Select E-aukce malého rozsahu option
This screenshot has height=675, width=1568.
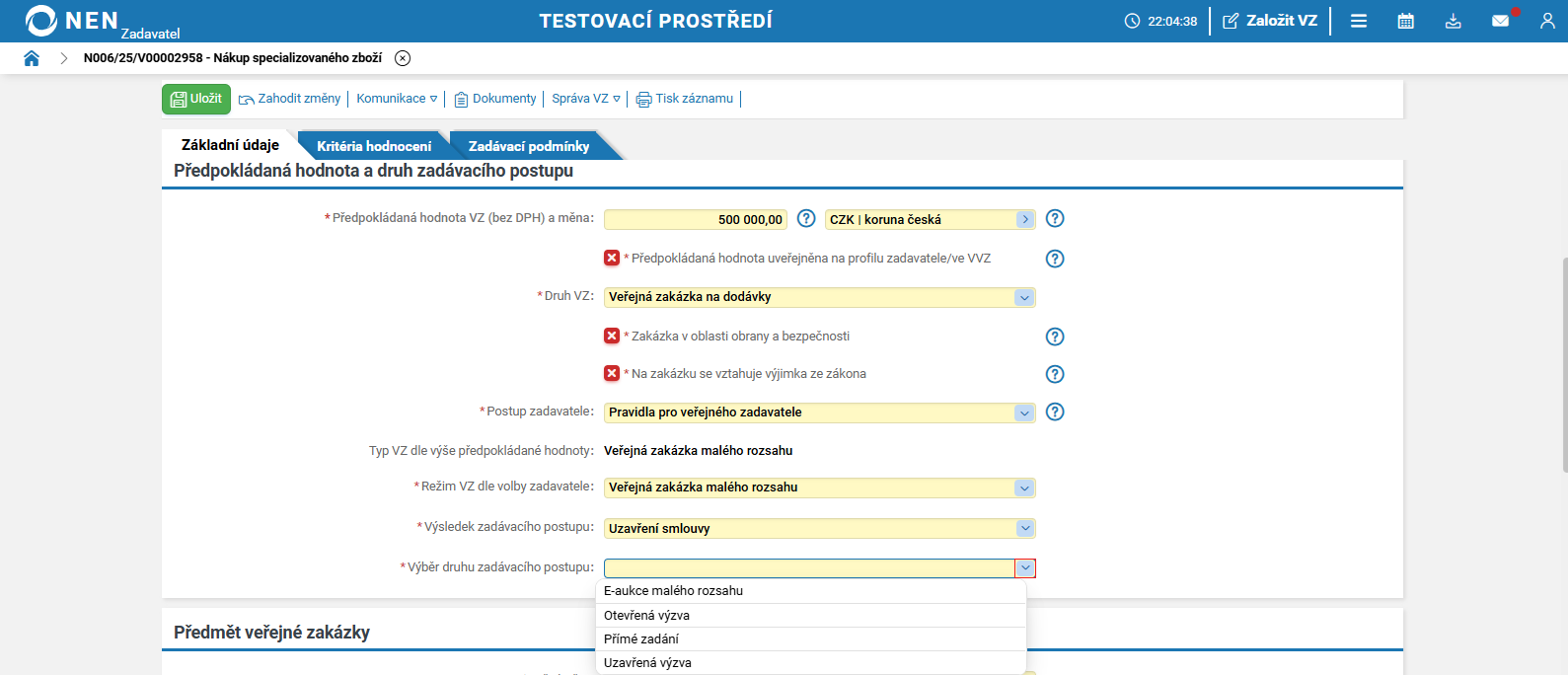tap(811, 591)
